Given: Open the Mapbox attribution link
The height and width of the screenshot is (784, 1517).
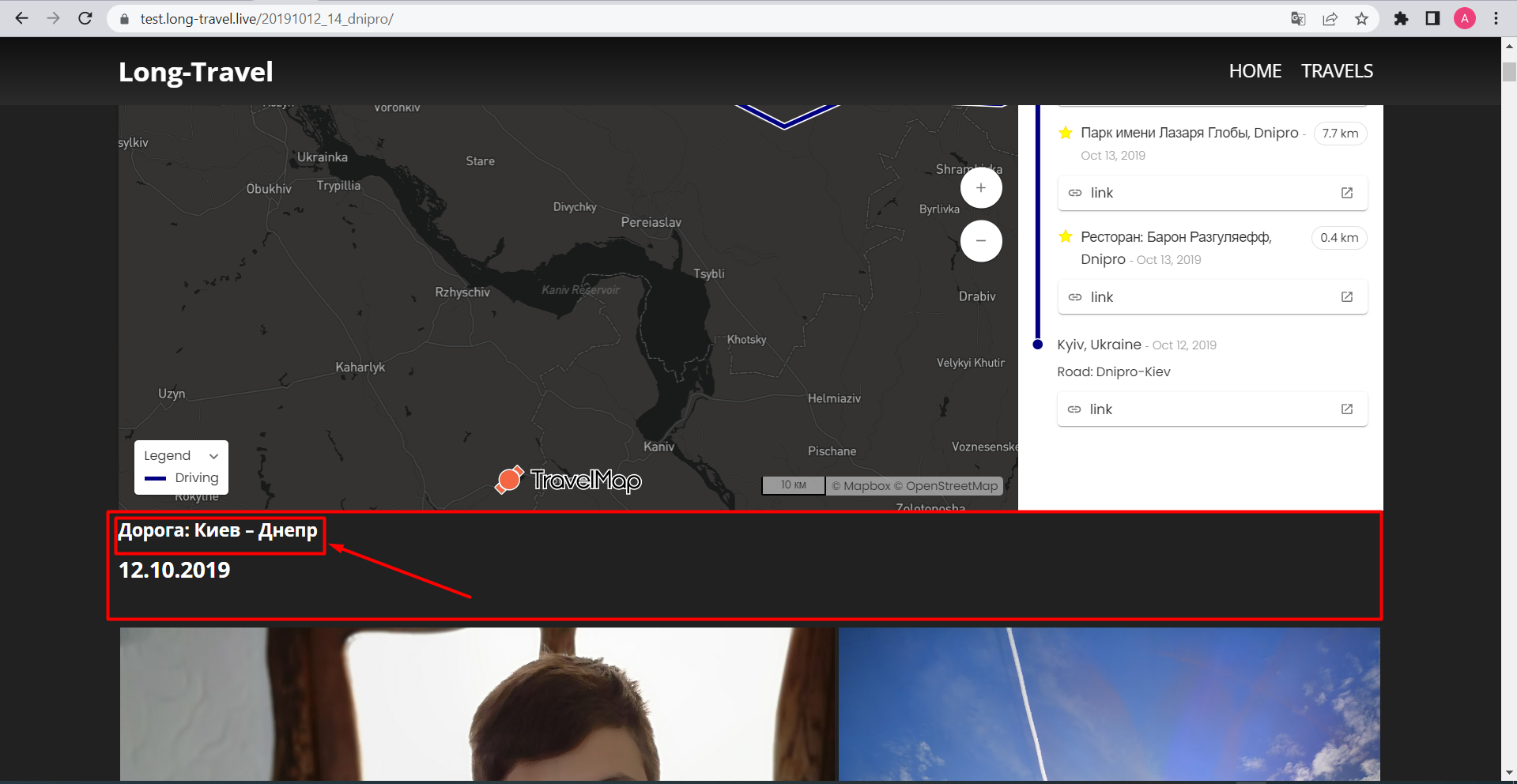Looking at the screenshot, I should click(x=860, y=486).
